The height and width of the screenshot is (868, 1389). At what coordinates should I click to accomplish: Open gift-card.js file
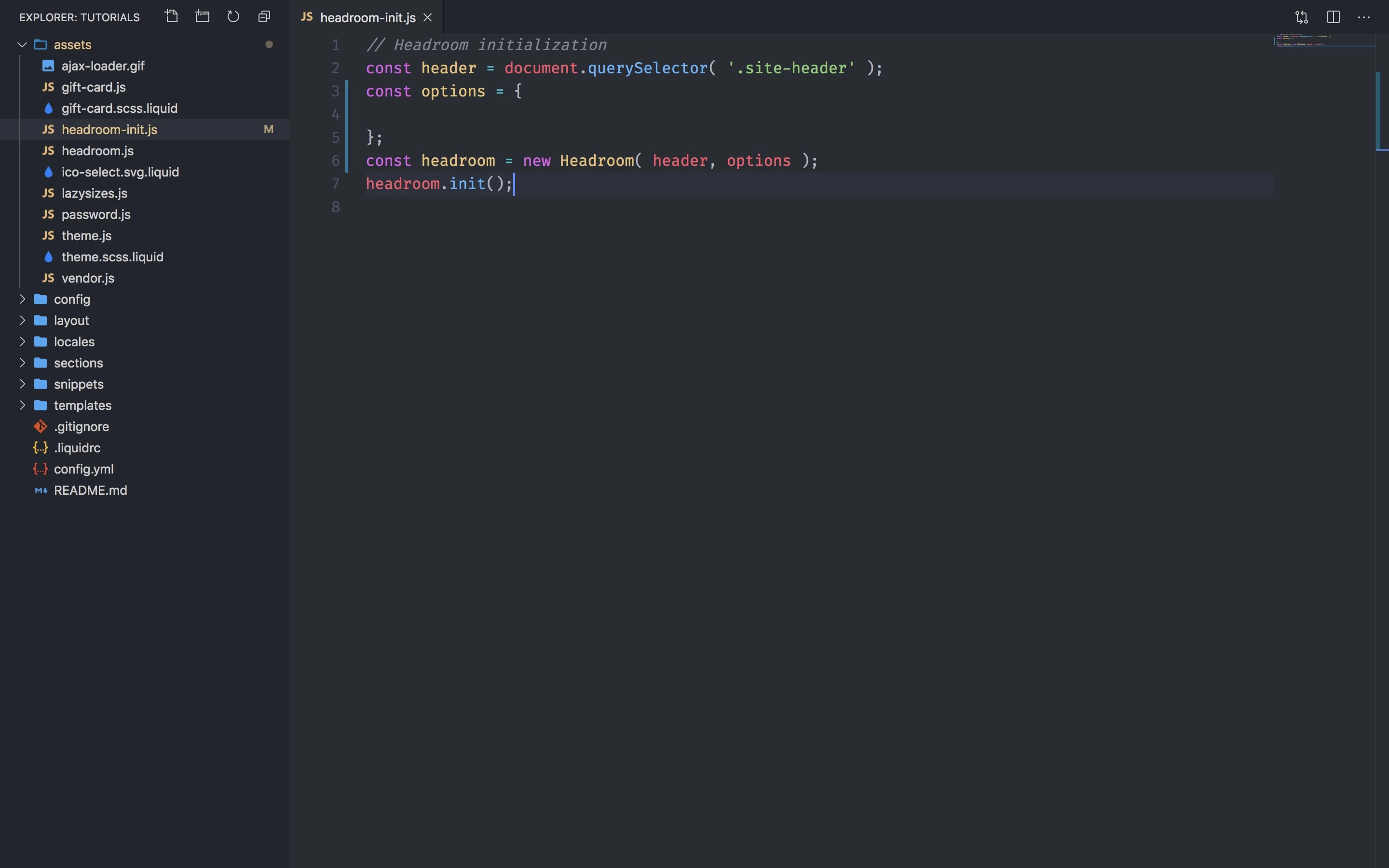(x=145, y=87)
